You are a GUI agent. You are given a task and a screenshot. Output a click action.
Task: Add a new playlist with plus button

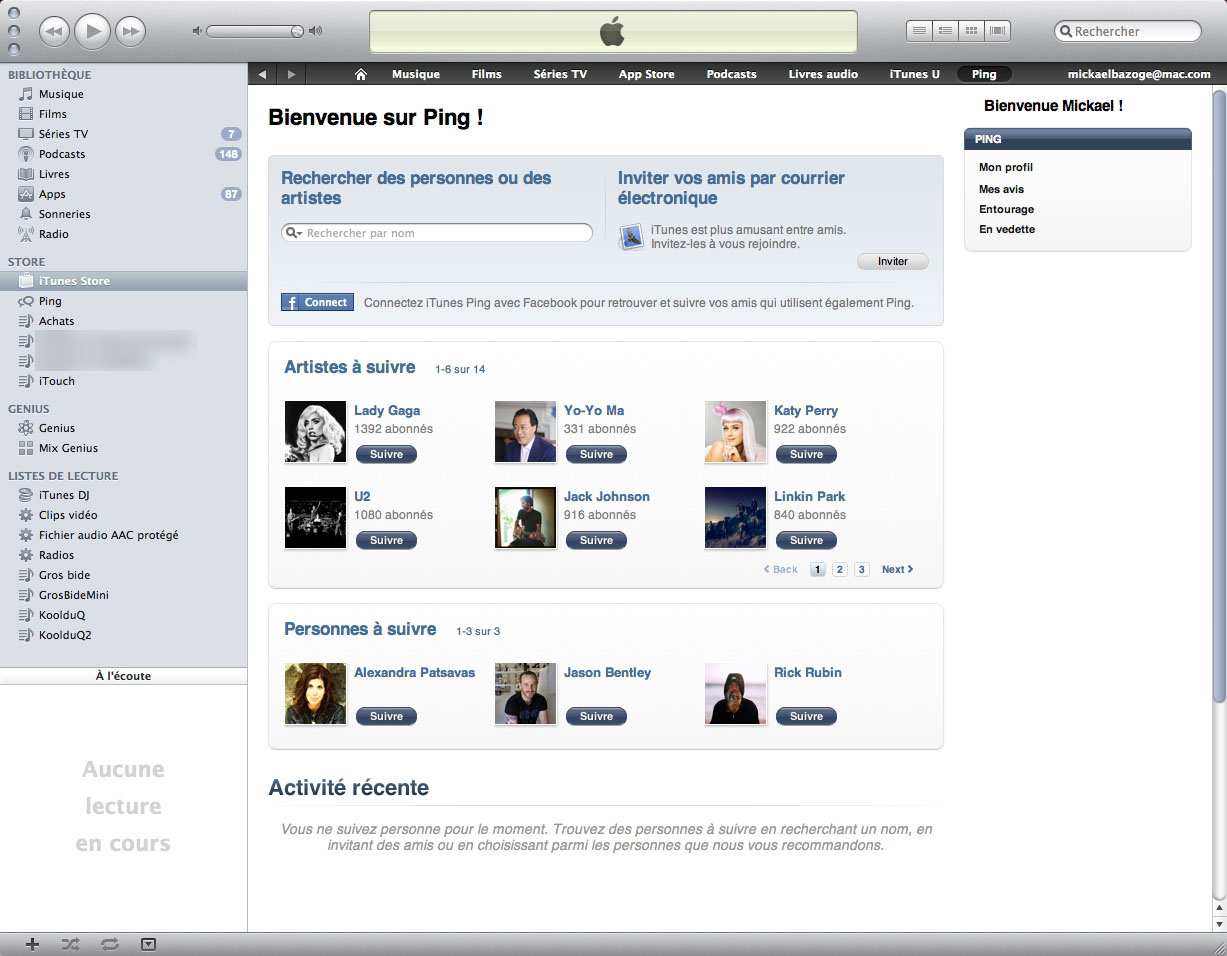(32, 943)
